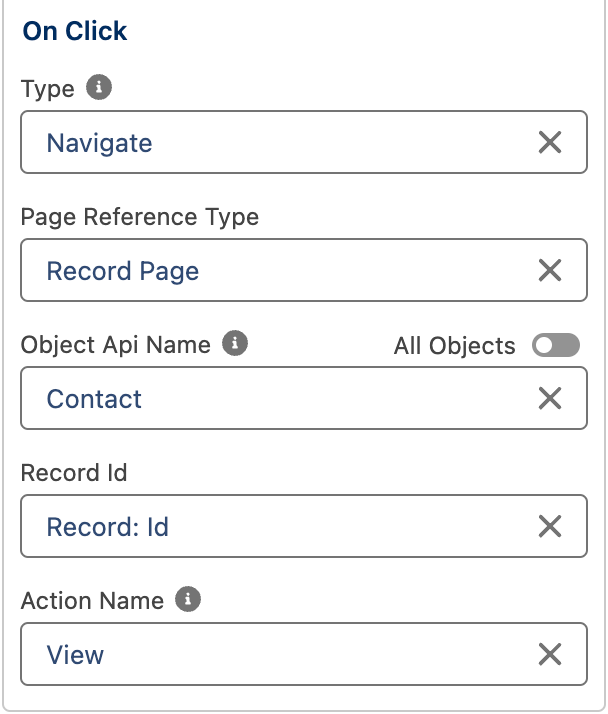
Task: Click the Page Reference Type label
Action: click(x=139, y=217)
